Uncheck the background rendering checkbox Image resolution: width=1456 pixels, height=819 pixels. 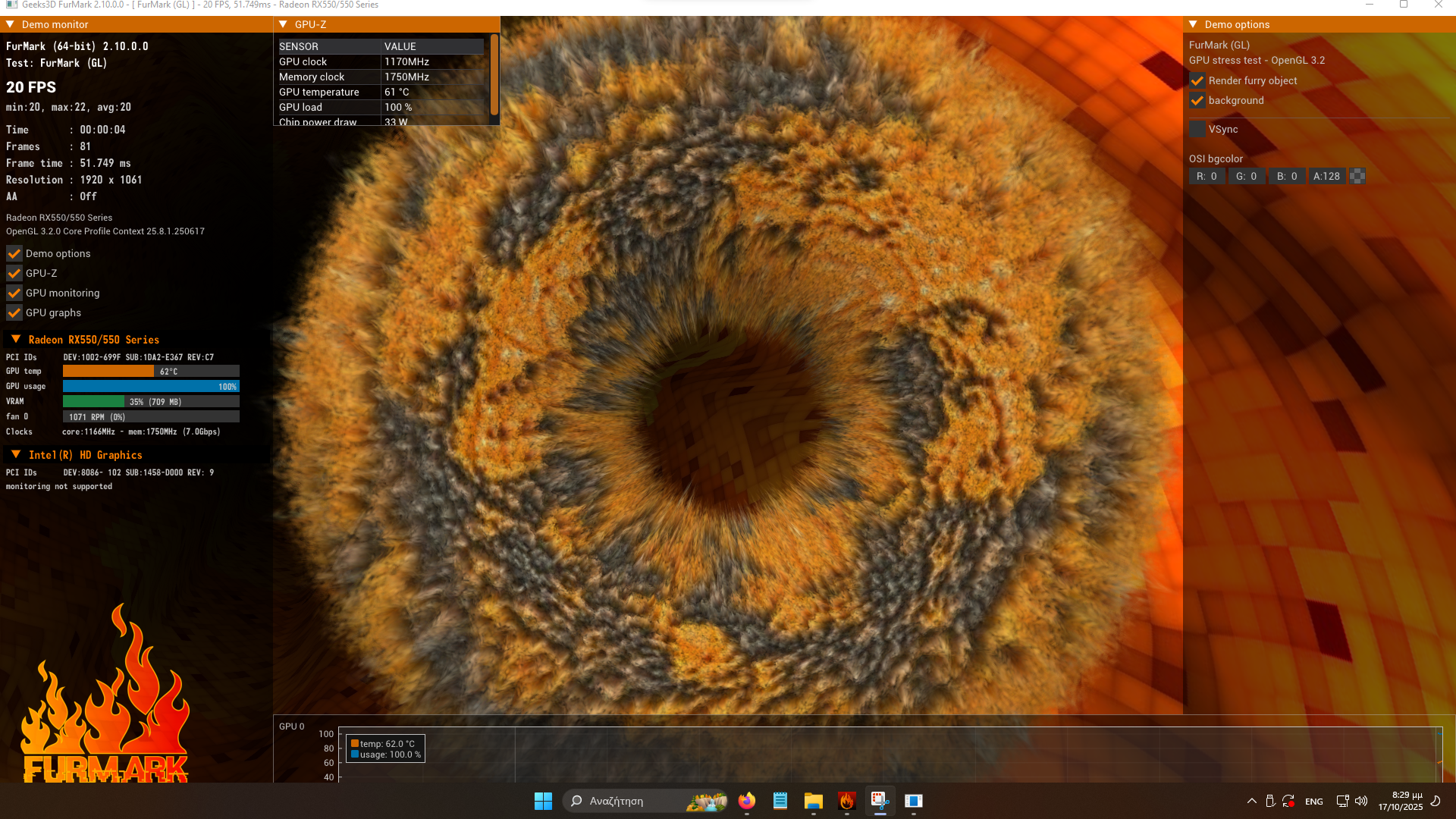click(1197, 100)
